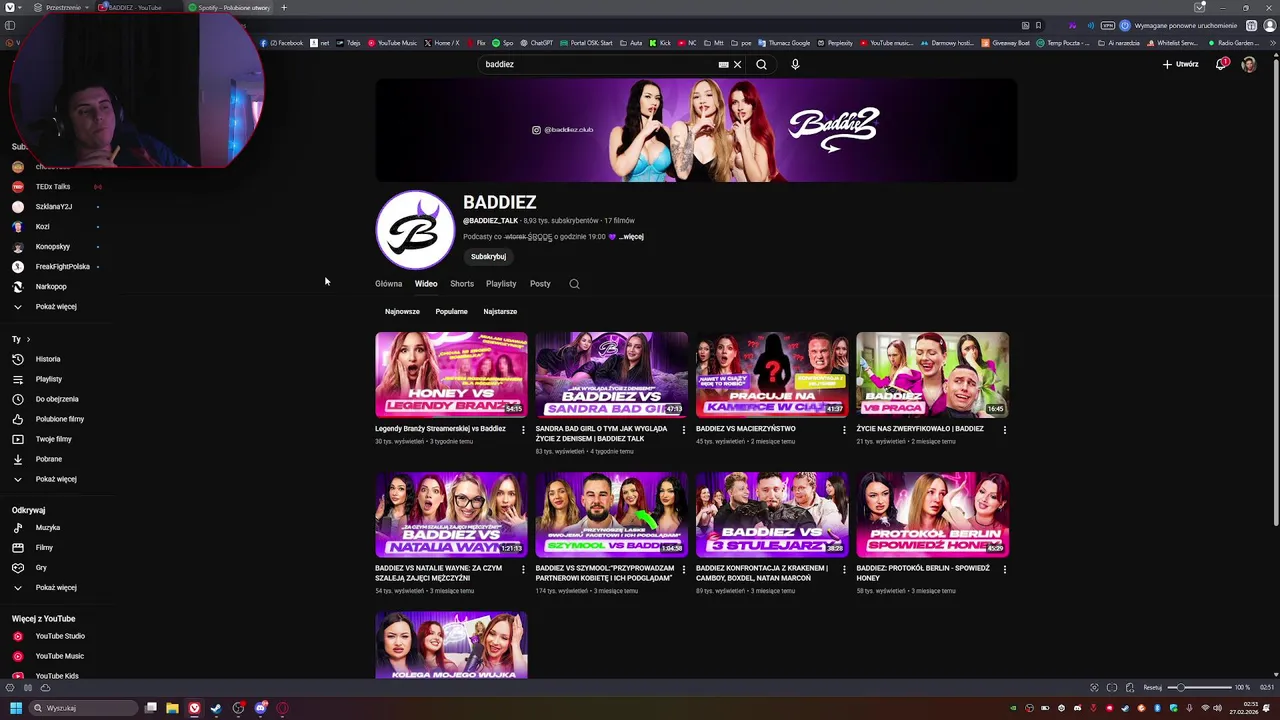Open File Explorer from the taskbar
This screenshot has width=1280, height=720.
click(172, 708)
